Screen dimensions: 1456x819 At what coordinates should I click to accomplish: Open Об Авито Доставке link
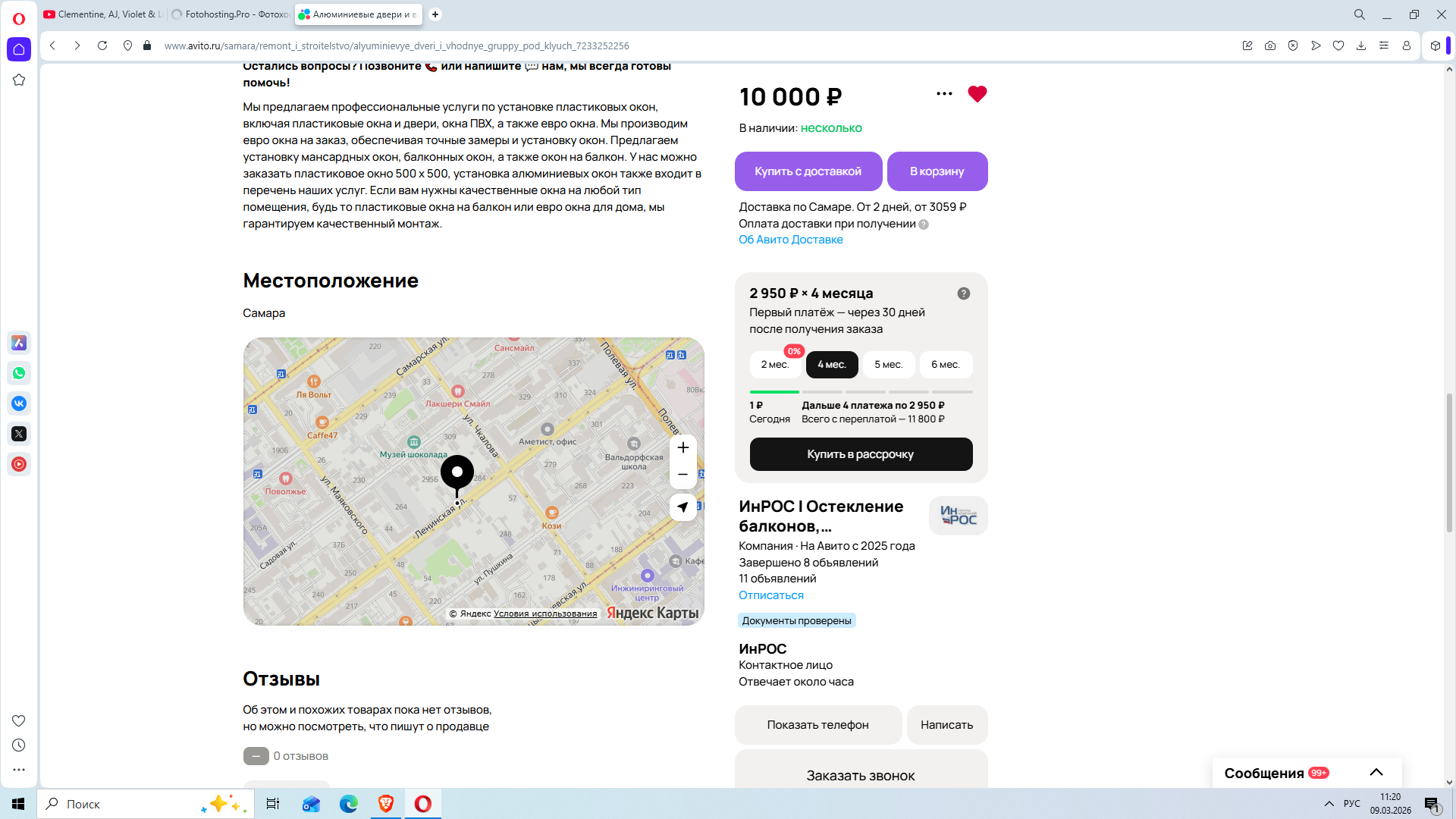790,240
